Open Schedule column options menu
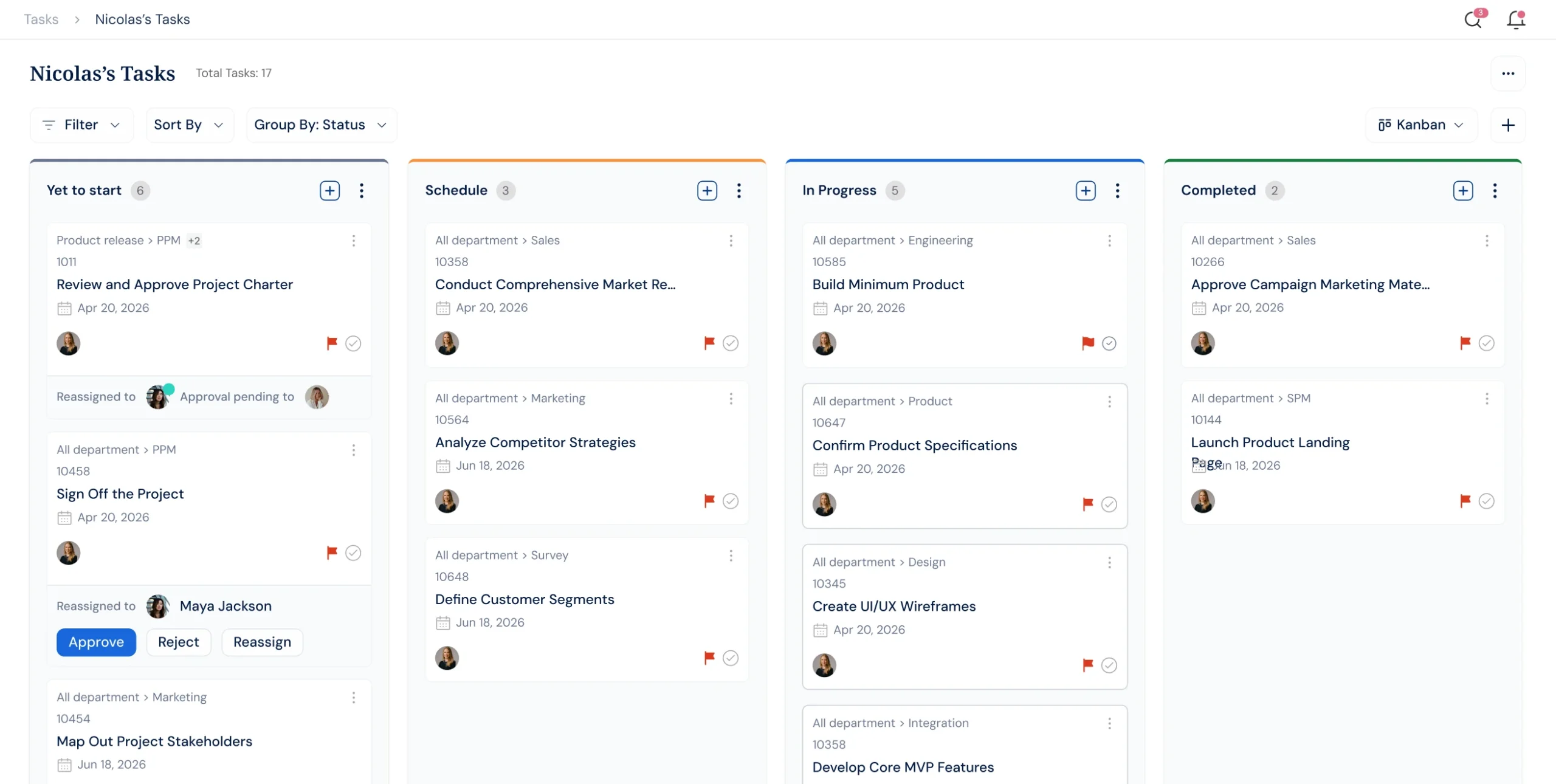The height and width of the screenshot is (784, 1556). point(739,191)
